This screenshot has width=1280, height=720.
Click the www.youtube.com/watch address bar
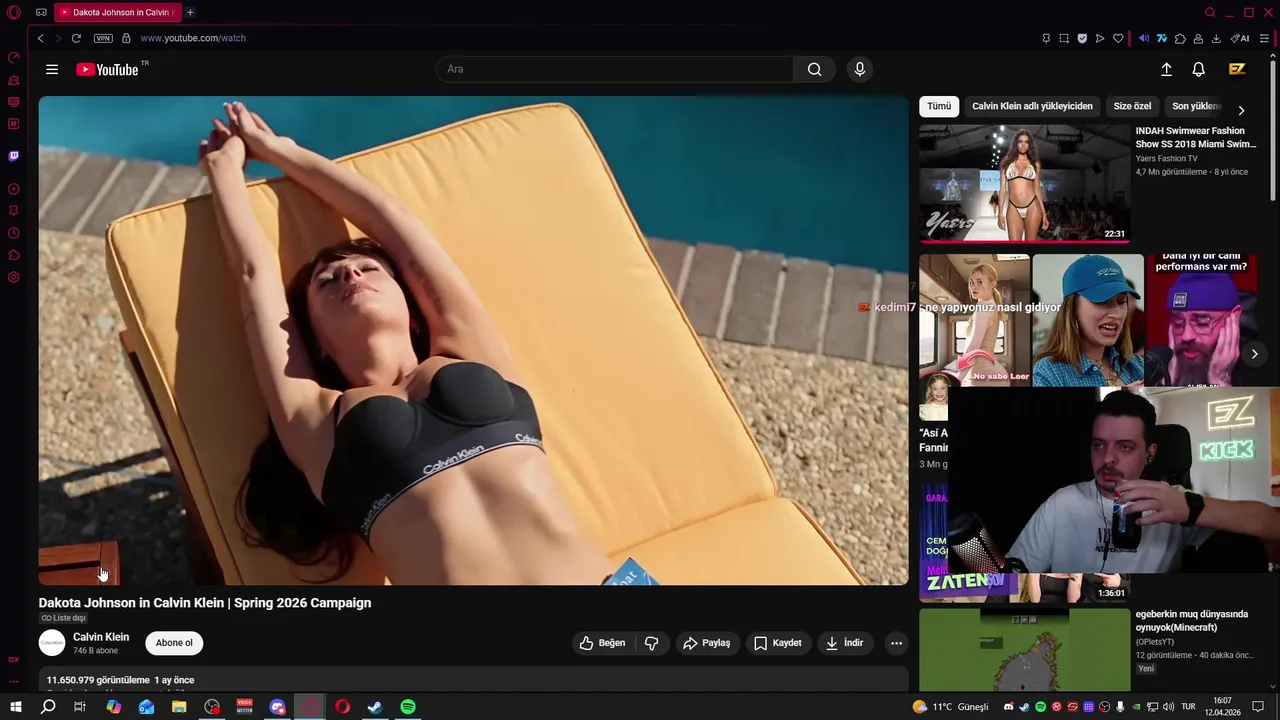point(193,38)
